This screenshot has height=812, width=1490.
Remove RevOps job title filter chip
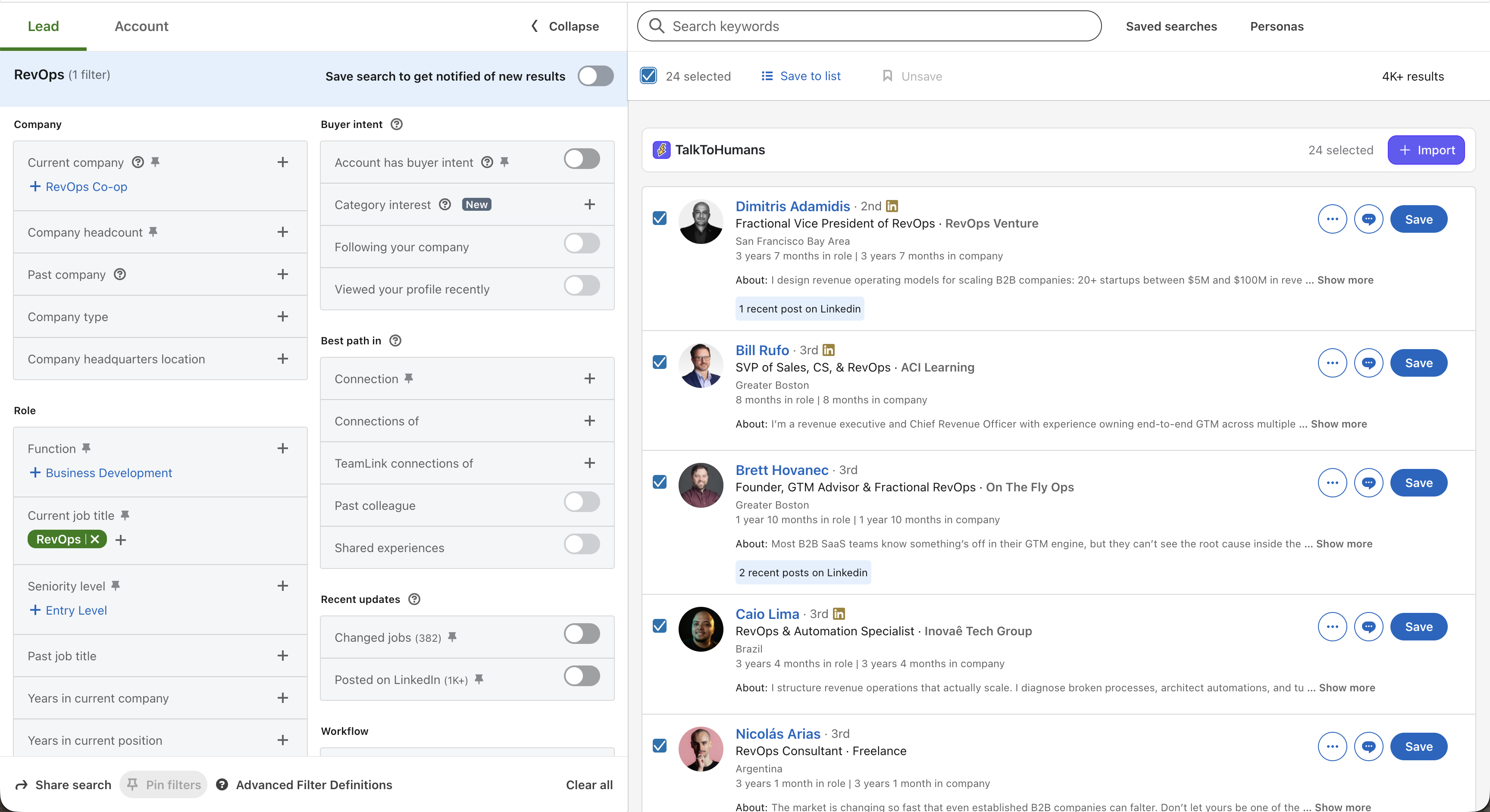tap(95, 539)
